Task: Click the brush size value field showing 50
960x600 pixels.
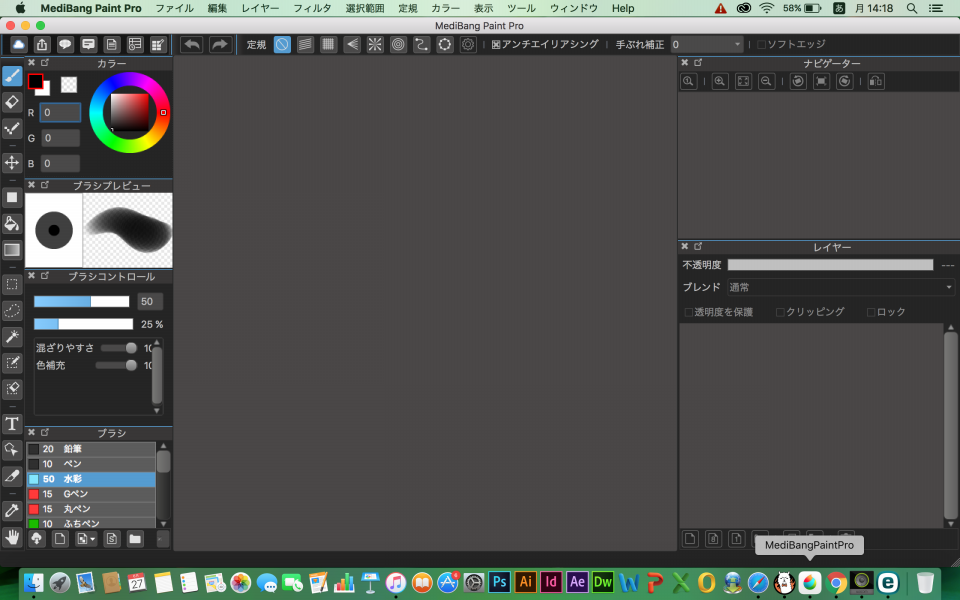Action: 149,301
